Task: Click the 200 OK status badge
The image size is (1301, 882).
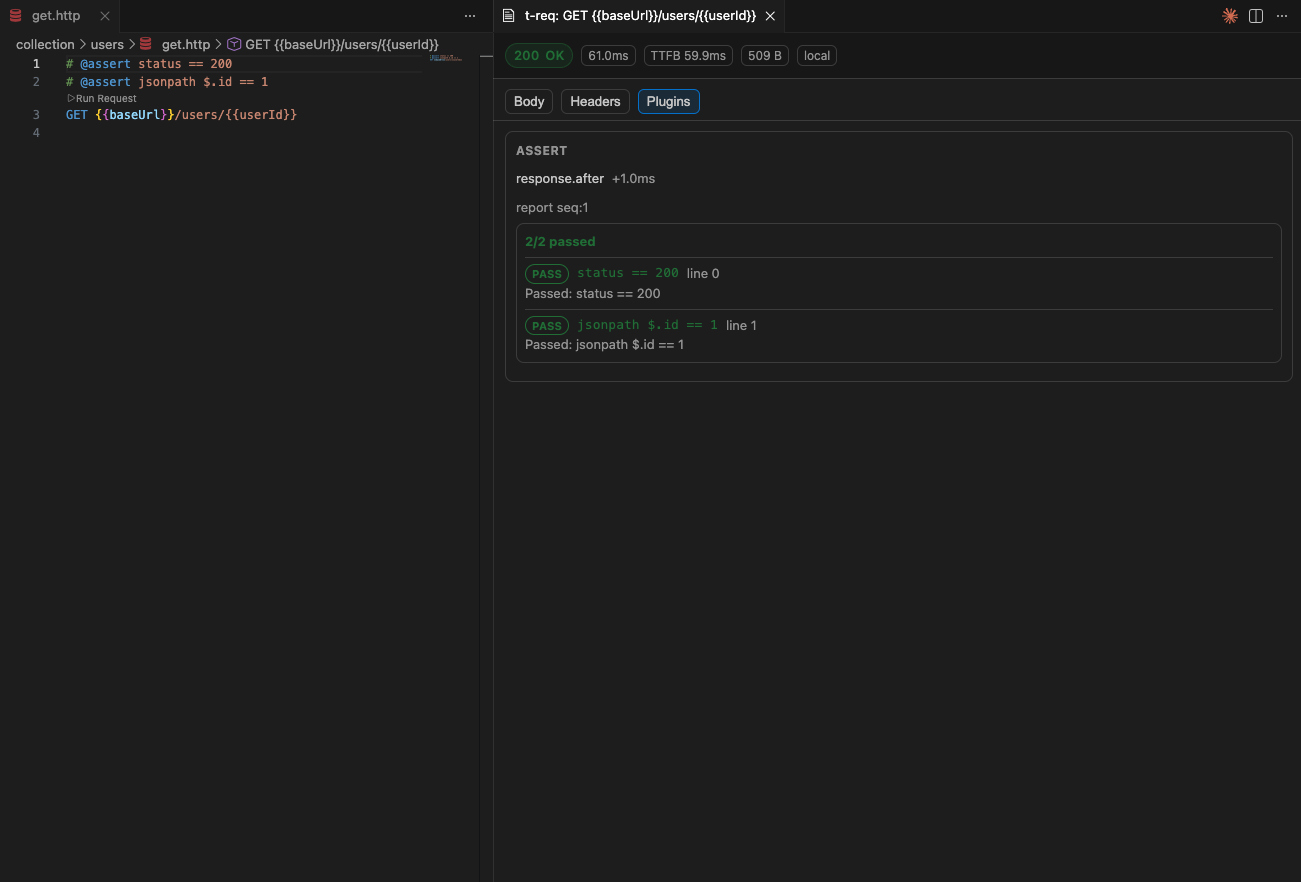Action: pyautogui.click(x=538, y=55)
